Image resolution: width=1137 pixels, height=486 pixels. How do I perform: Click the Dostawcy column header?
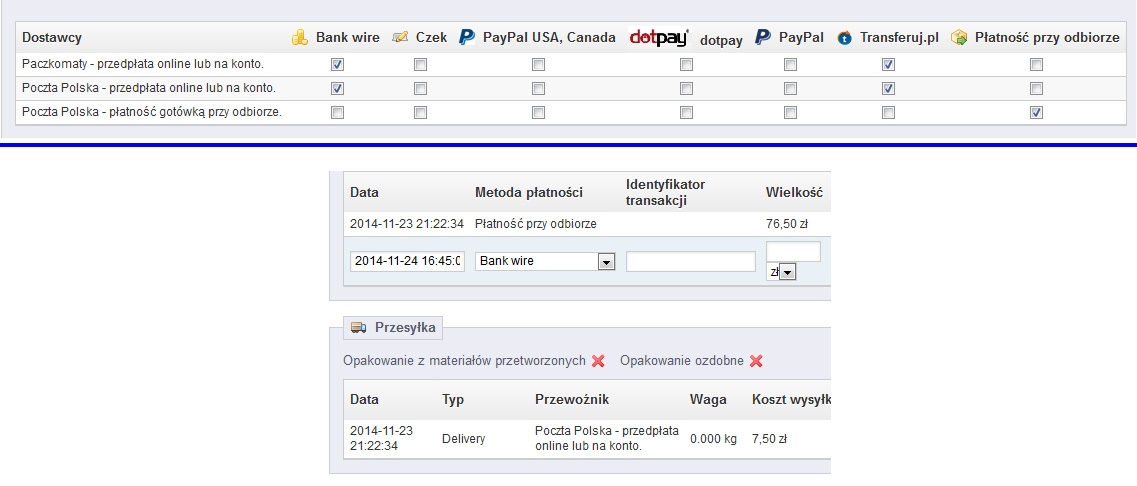[52, 37]
